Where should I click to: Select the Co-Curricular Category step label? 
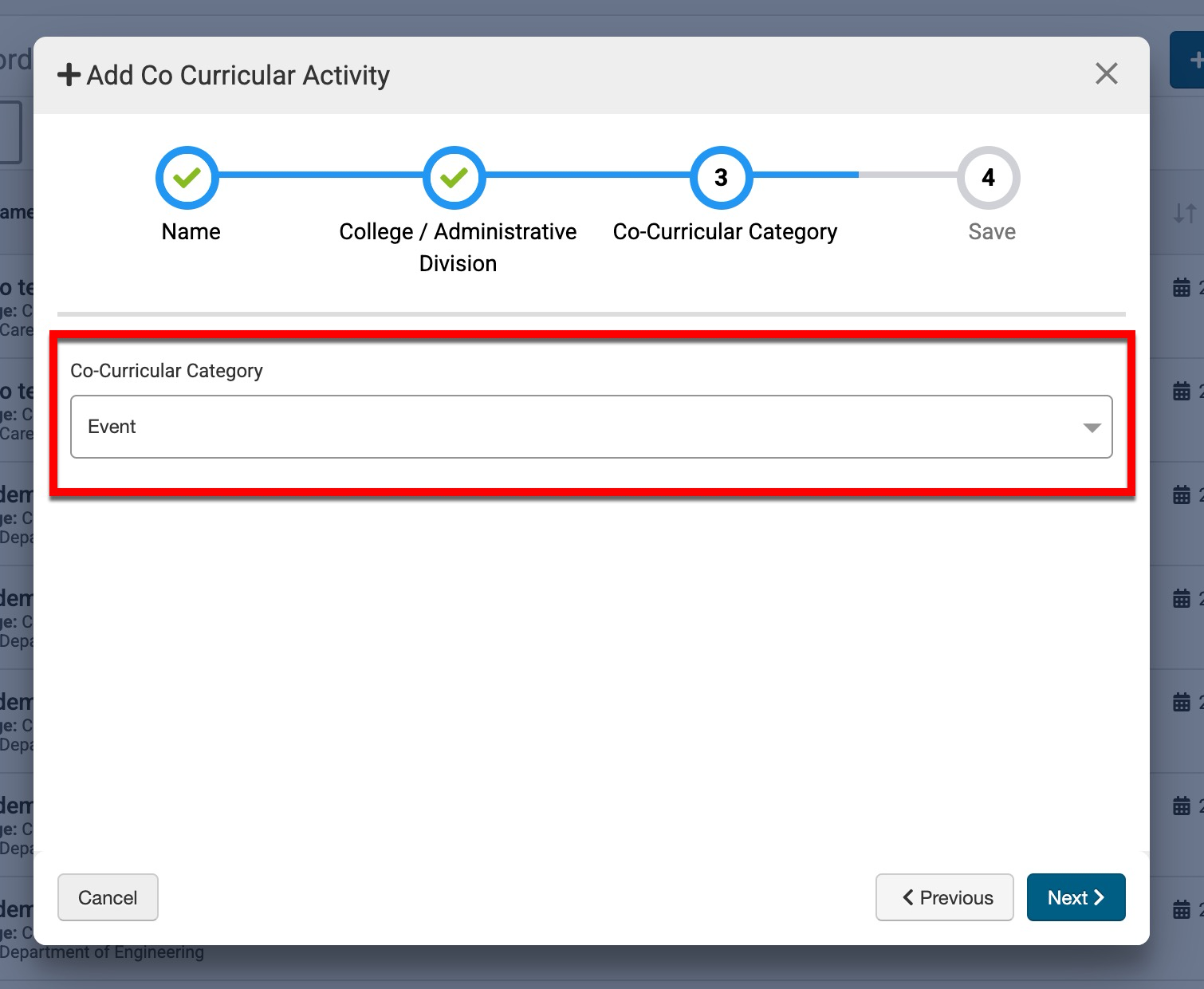725,232
